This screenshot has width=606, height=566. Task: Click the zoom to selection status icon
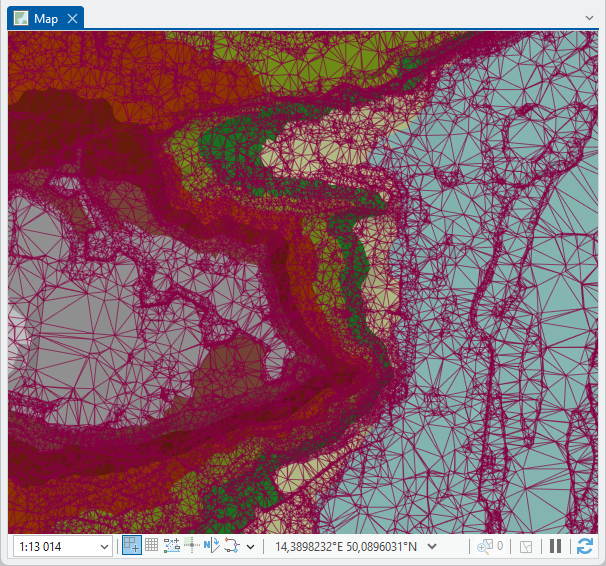pyautogui.click(x=526, y=546)
